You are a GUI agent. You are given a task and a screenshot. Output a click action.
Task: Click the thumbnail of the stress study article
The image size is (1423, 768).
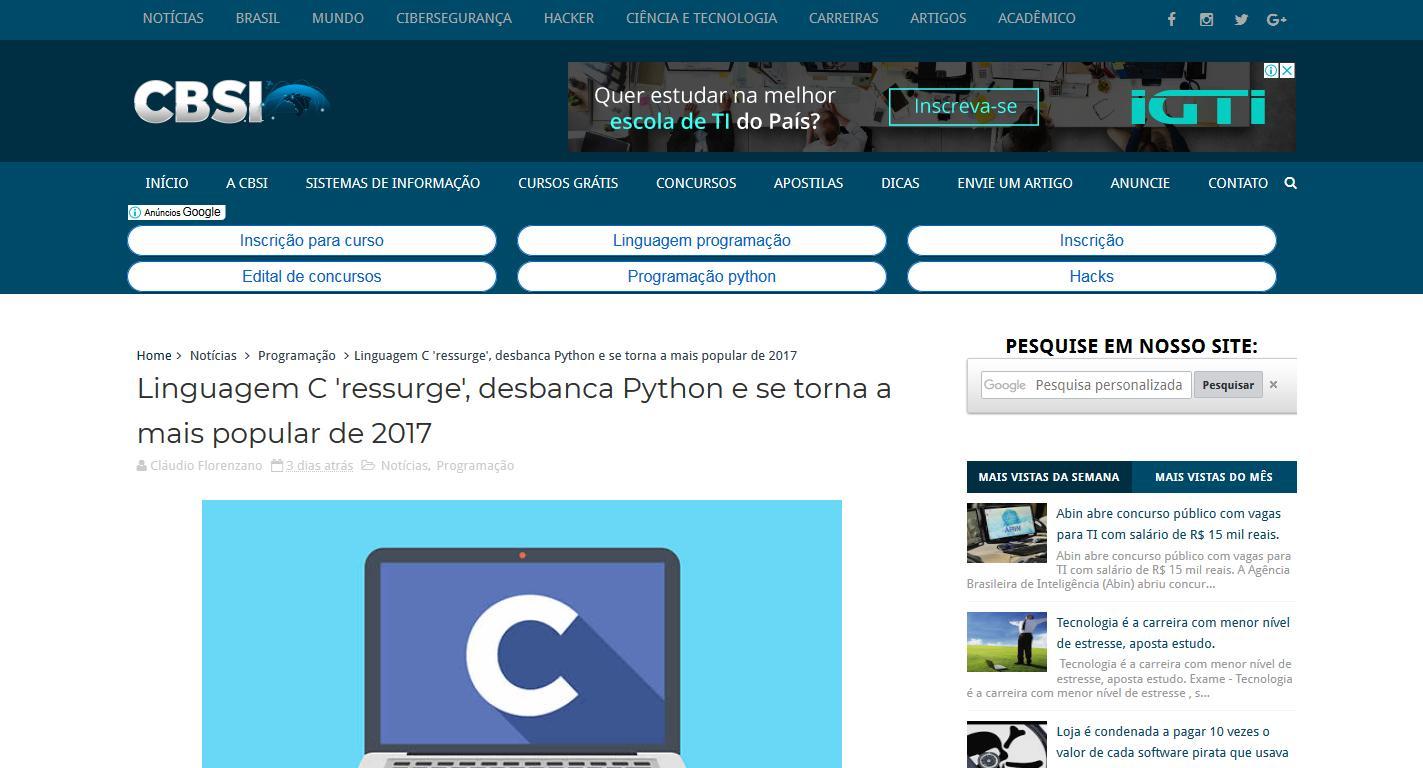tap(1006, 642)
